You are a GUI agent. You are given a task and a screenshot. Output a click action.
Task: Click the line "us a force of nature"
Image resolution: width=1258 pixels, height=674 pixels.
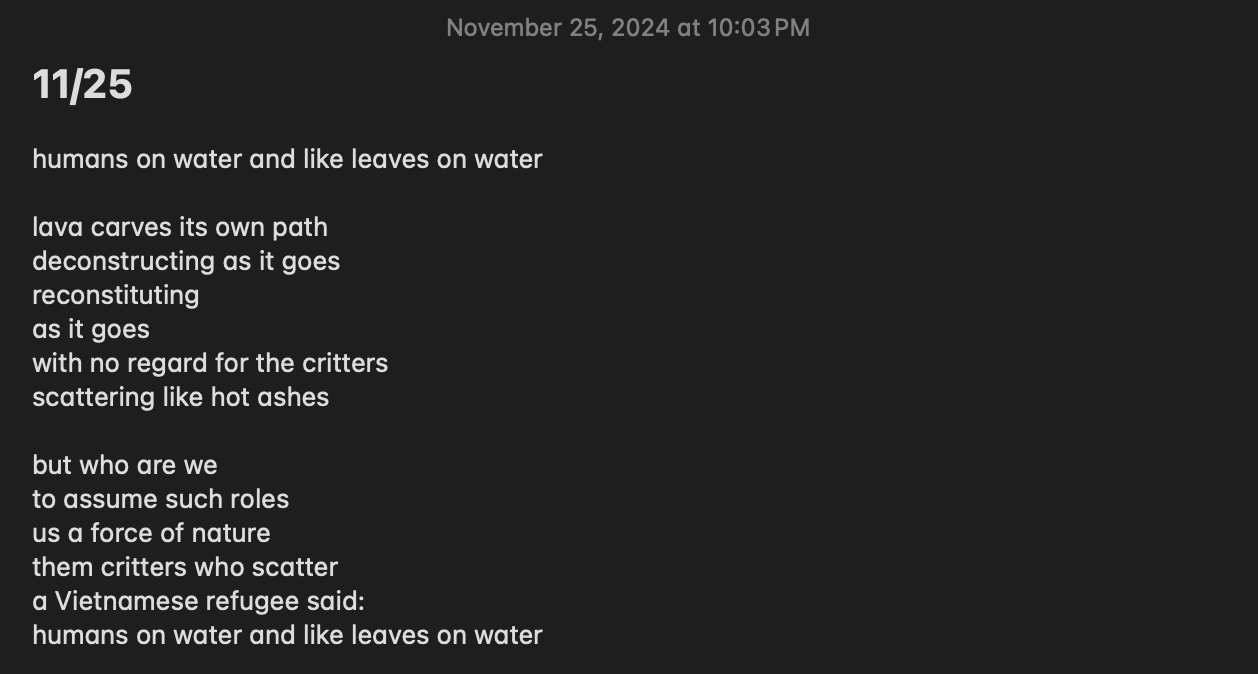point(151,533)
